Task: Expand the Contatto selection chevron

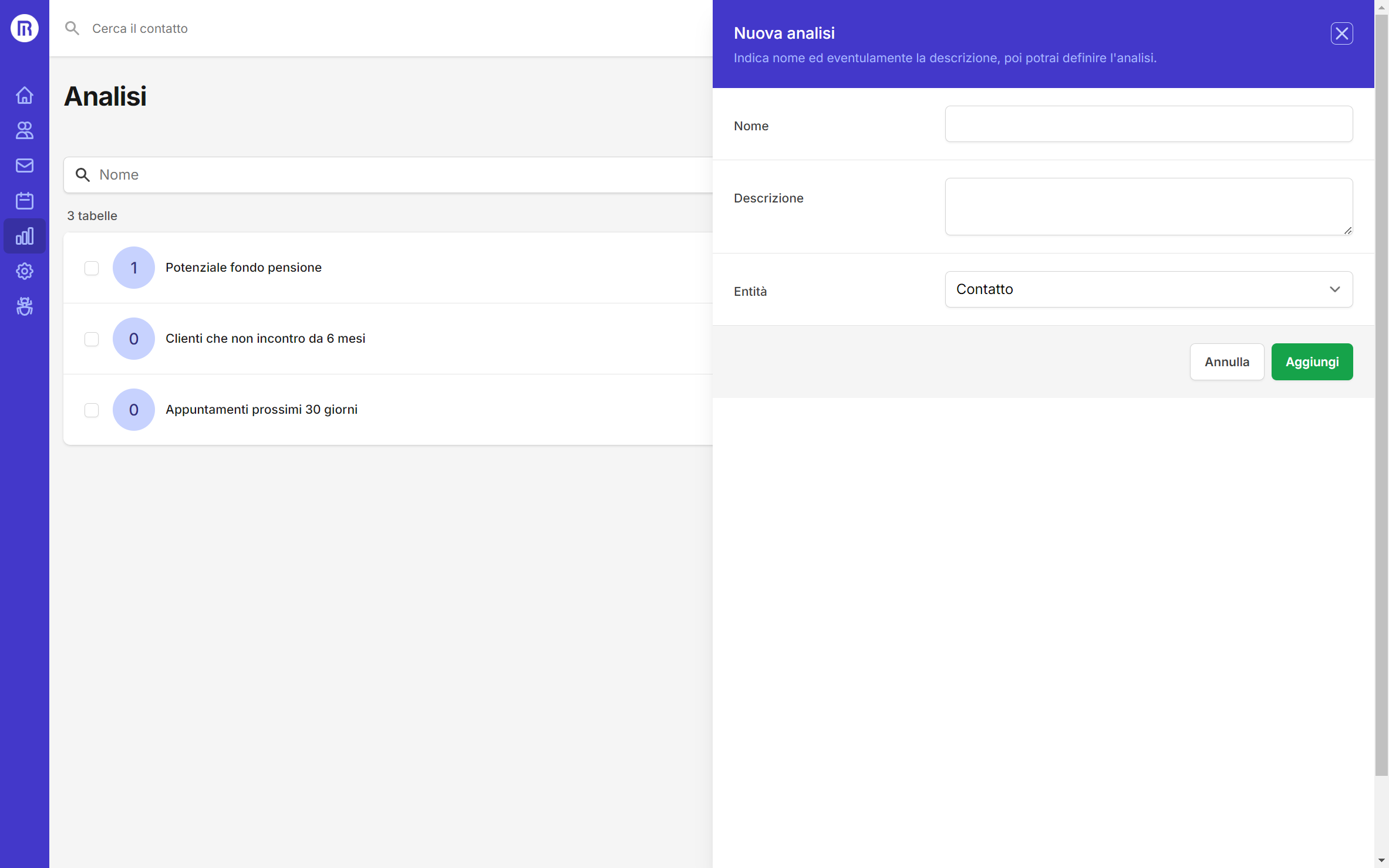Action: [1335, 289]
